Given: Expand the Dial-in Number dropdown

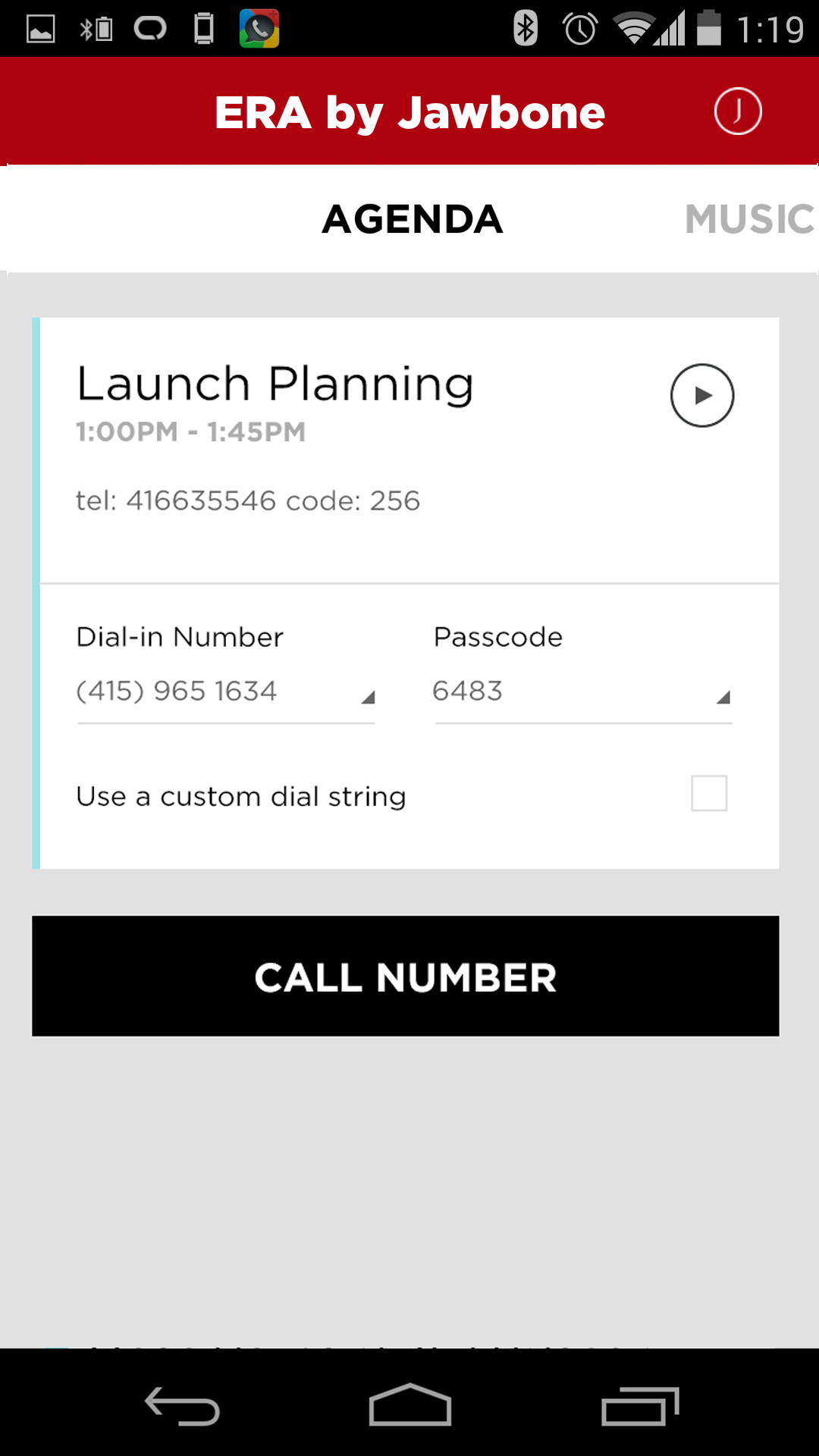Looking at the screenshot, I should point(226,692).
